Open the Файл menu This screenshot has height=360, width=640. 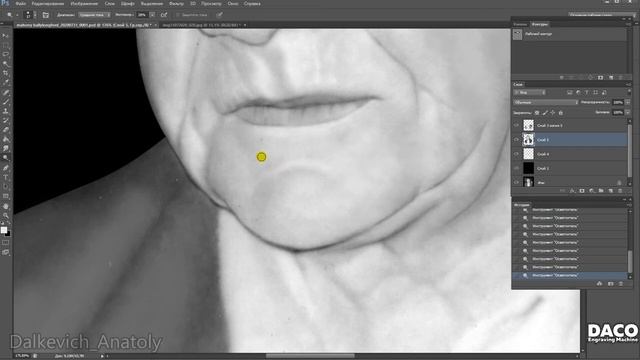coord(21,3)
